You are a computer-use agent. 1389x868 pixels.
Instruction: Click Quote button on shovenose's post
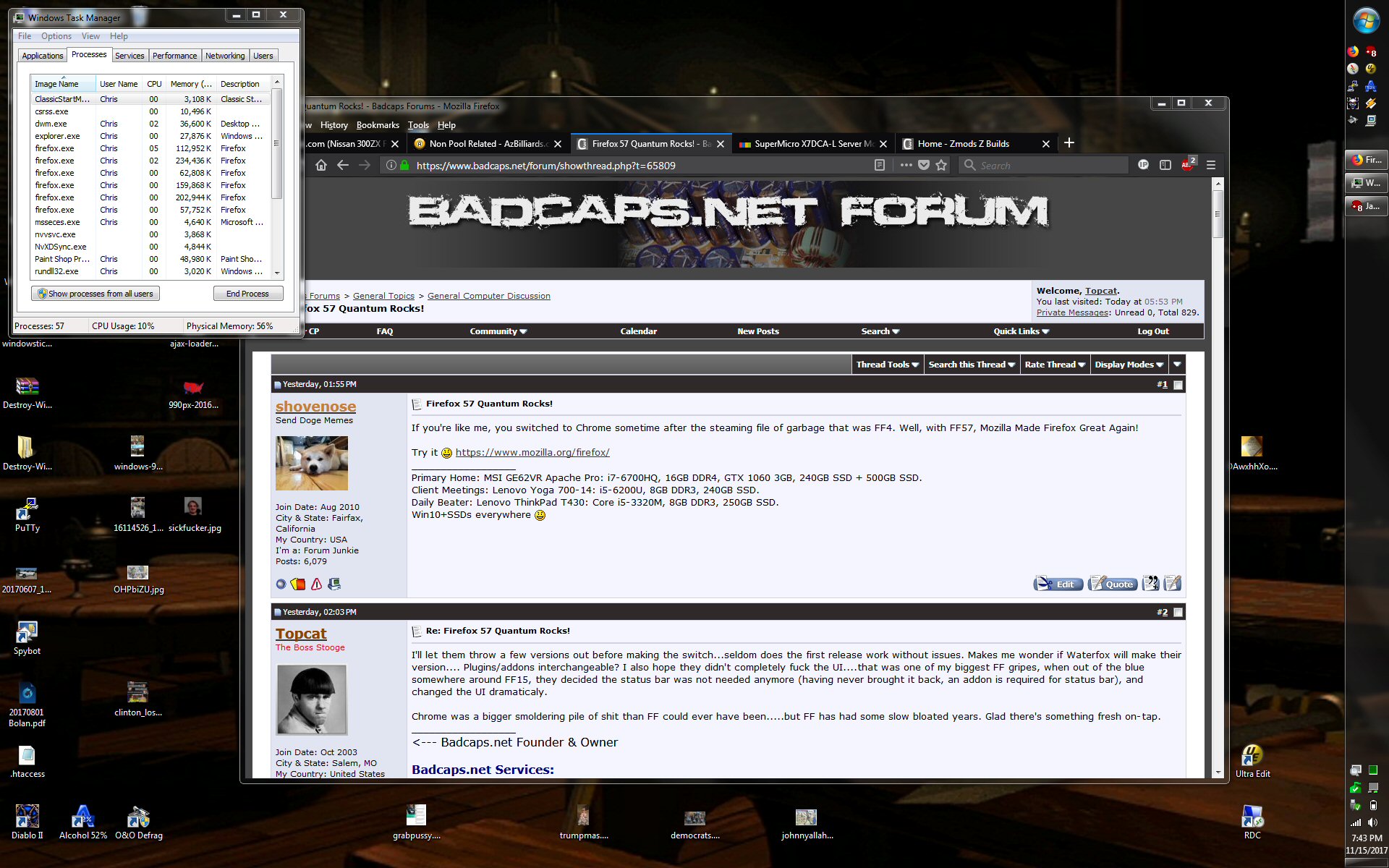tap(1113, 584)
